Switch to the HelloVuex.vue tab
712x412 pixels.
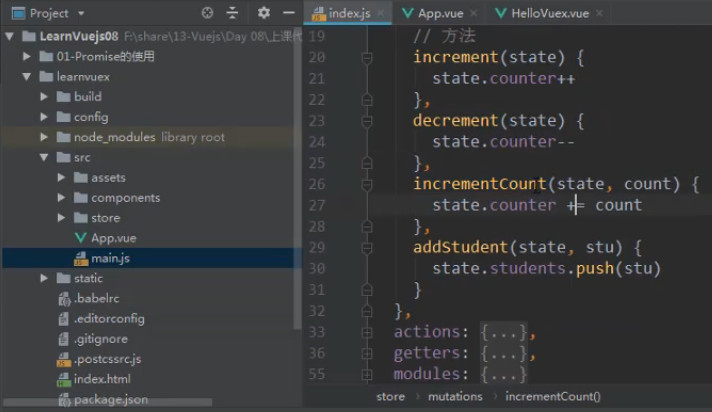click(x=550, y=13)
